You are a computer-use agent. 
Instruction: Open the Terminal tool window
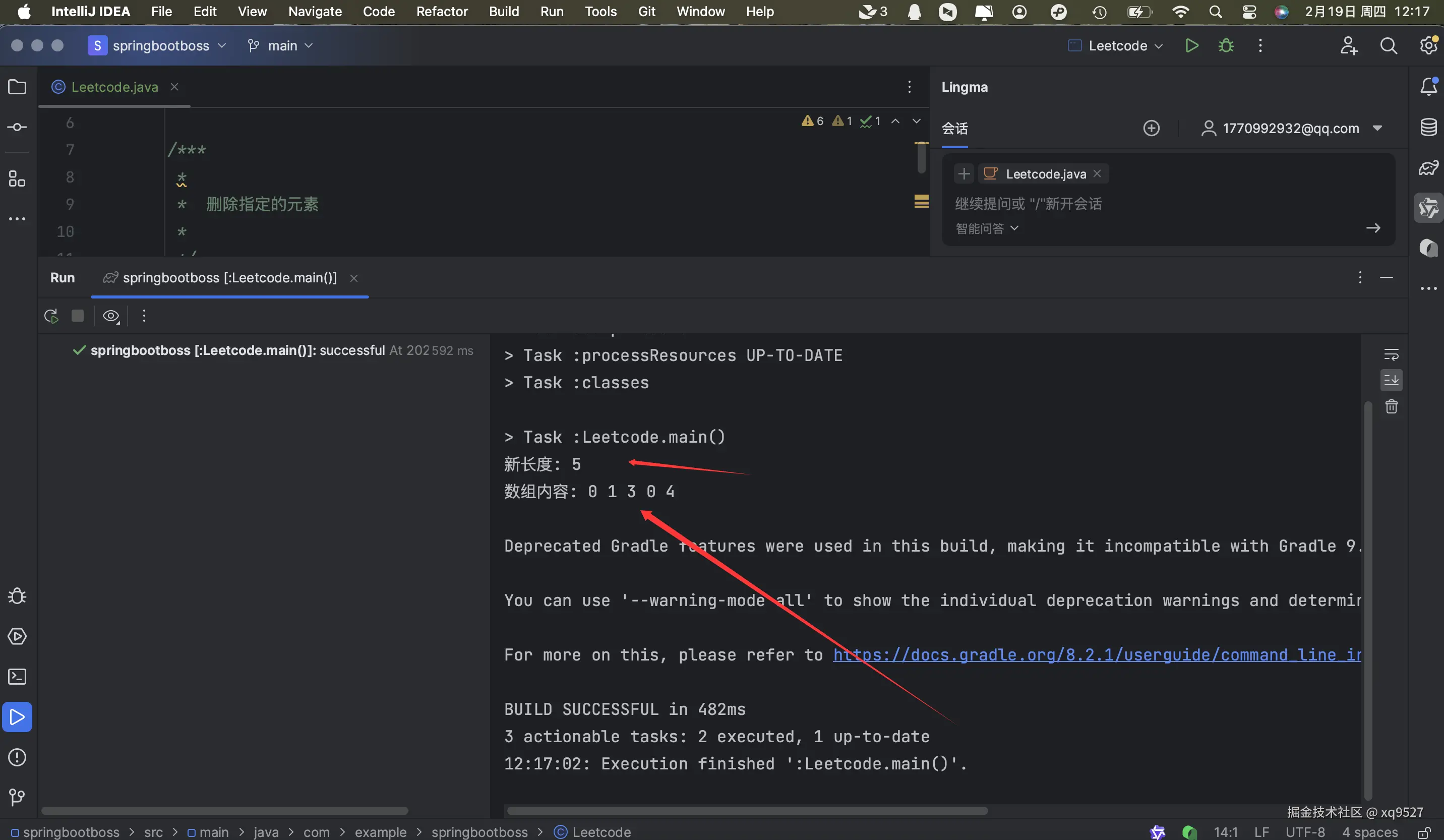[17, 677]
